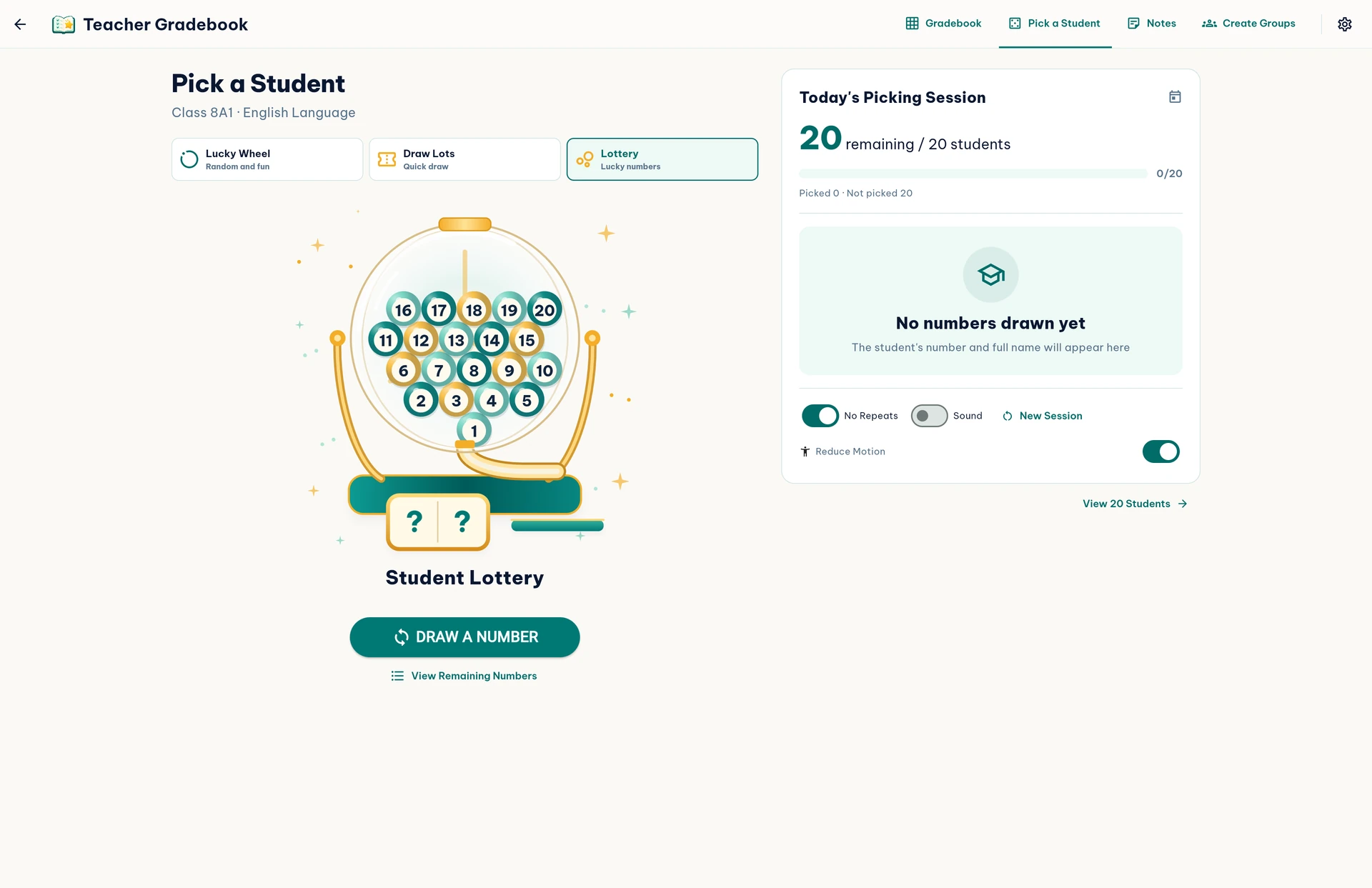Click lottery ball number 18
The image size is (1372, 888).
pos(474,310)
